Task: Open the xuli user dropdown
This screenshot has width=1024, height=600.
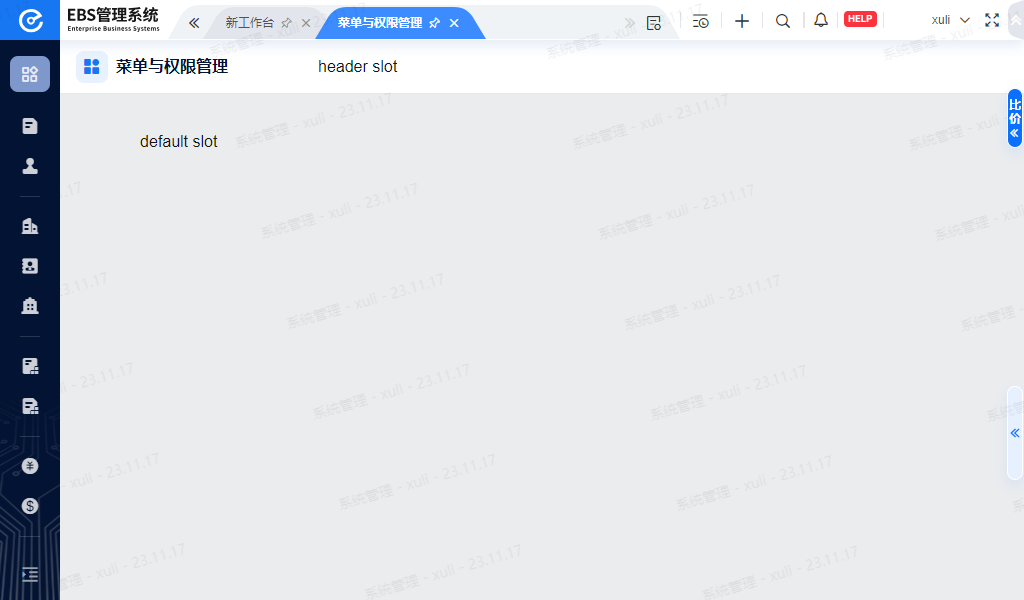Action: coord(950,20)
